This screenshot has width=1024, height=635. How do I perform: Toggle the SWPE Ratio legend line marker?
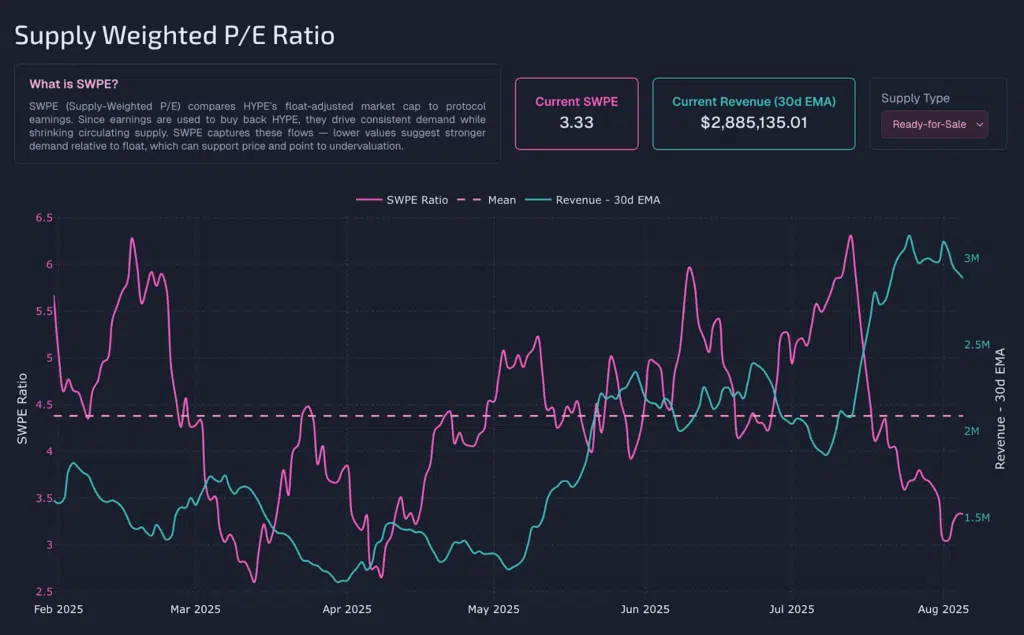coord(368,200)
